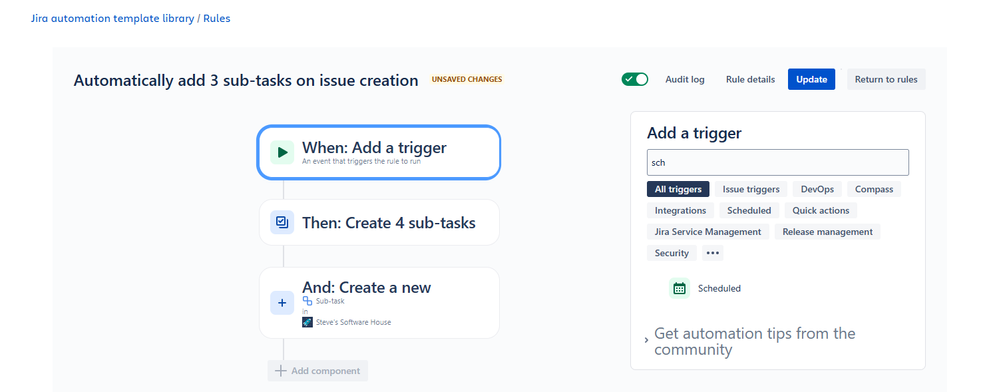
Task: Select the All triggers filter
Action: pos(678,189)
